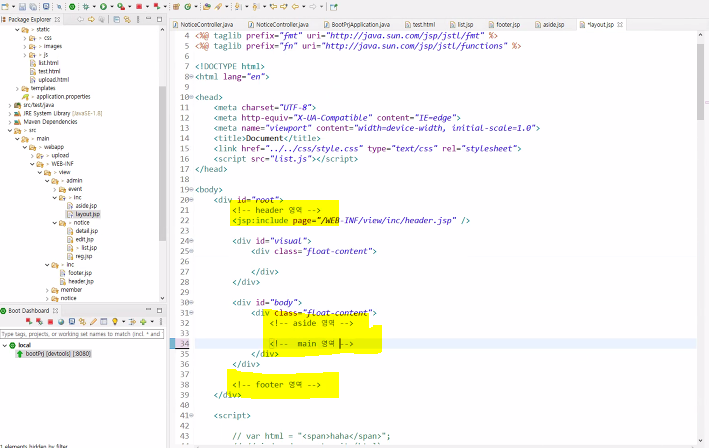Viewport: 709px width, 448px height.
Task: Open the Boot Dashboard green toolbar icon
Action: [x=72, y=7]
